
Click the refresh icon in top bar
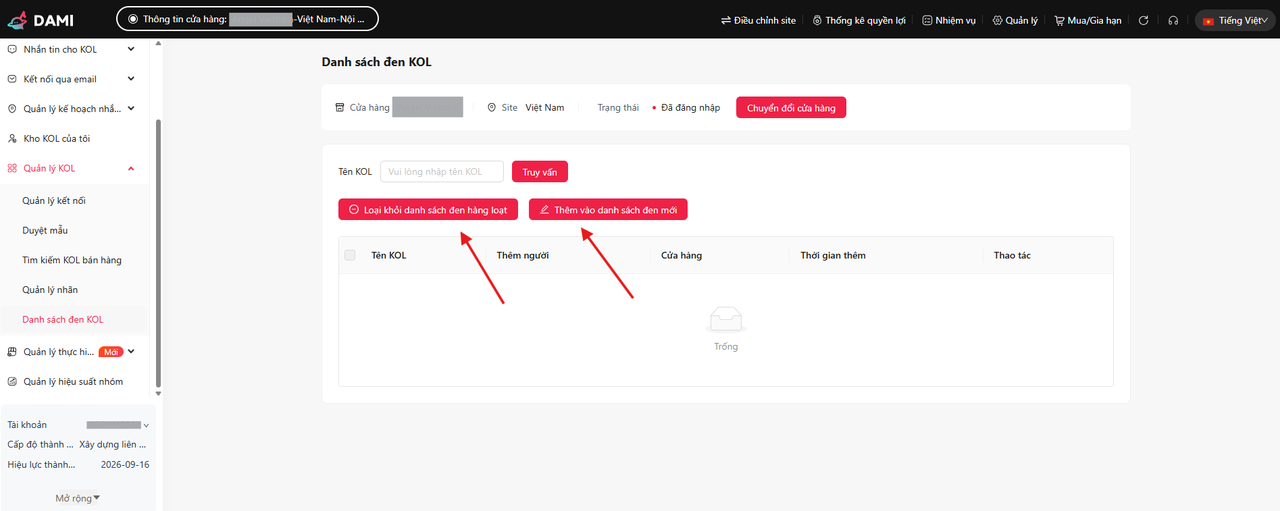(x=1143, y=20)
